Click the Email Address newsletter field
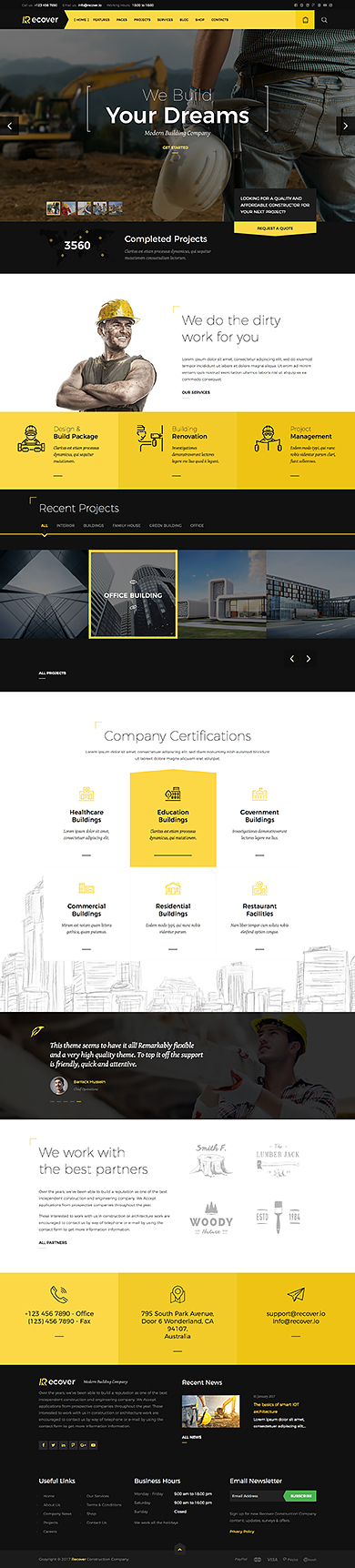The width and height of the screenshot is (355, 1568). click(257, 1495)
